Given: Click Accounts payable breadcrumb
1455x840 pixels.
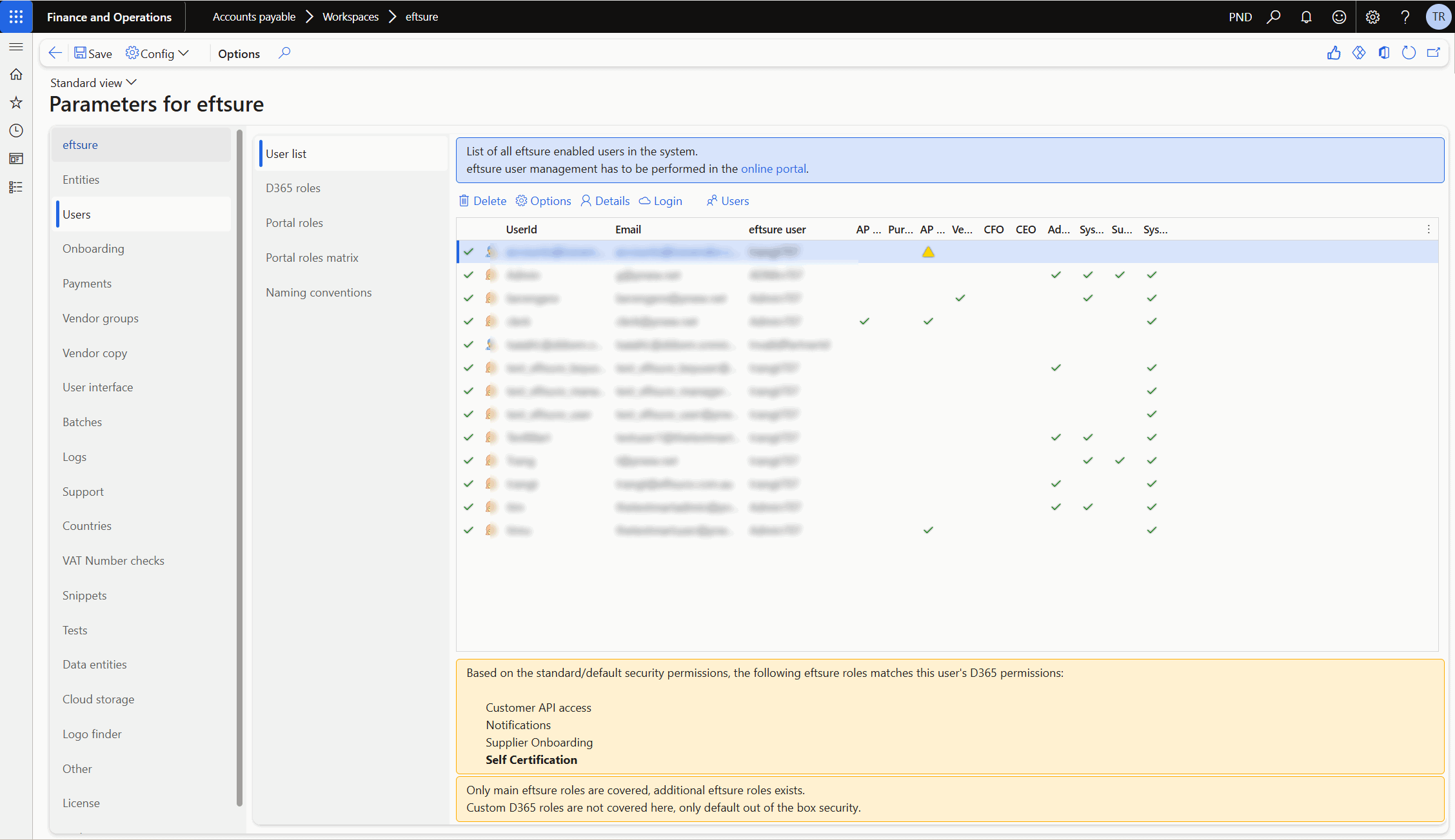Looking at the screenshot, I should (x=254, y=17).
